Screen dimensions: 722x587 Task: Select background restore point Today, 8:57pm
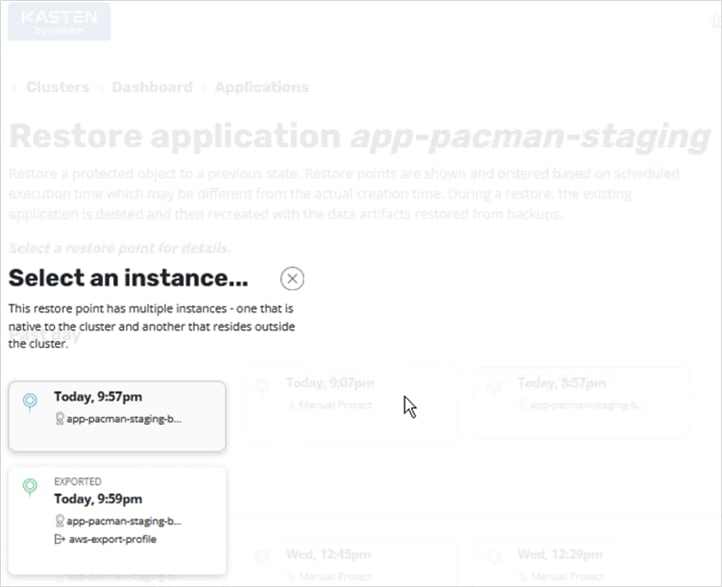pos(582,403)
